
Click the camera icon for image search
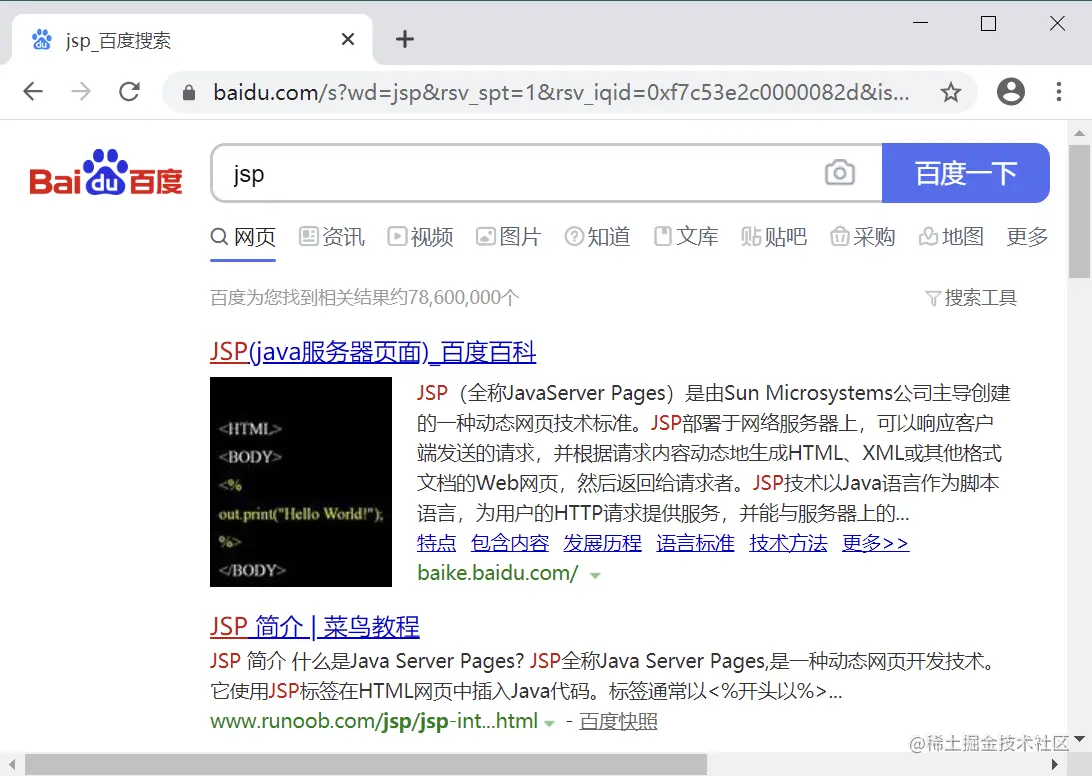click(x=840, y=173)
